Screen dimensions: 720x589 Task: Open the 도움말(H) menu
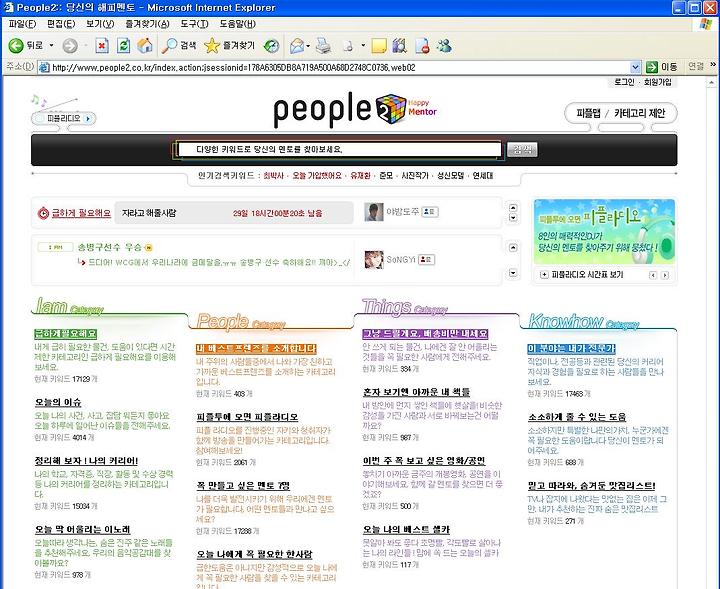pos(237,24)
